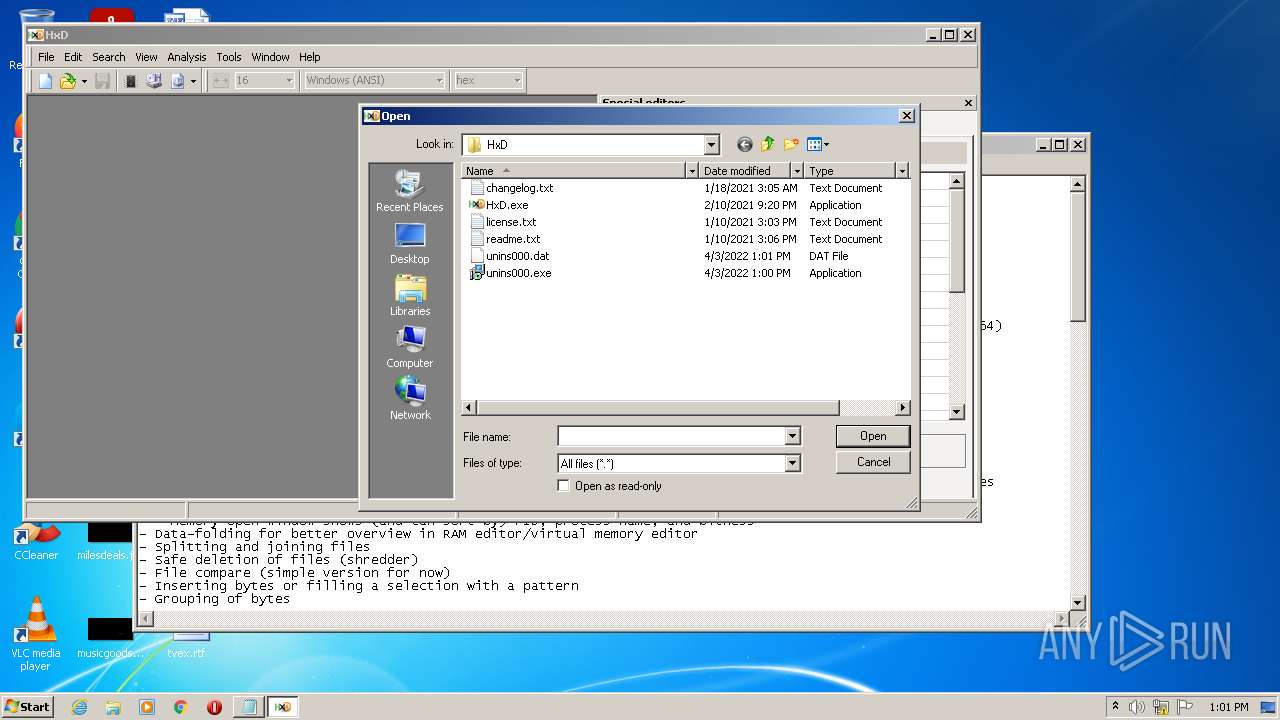The height and width of the screenshot is (720, 1280).
Task: Click the New file icon in HxD toolbar
Action: point(45,81)
